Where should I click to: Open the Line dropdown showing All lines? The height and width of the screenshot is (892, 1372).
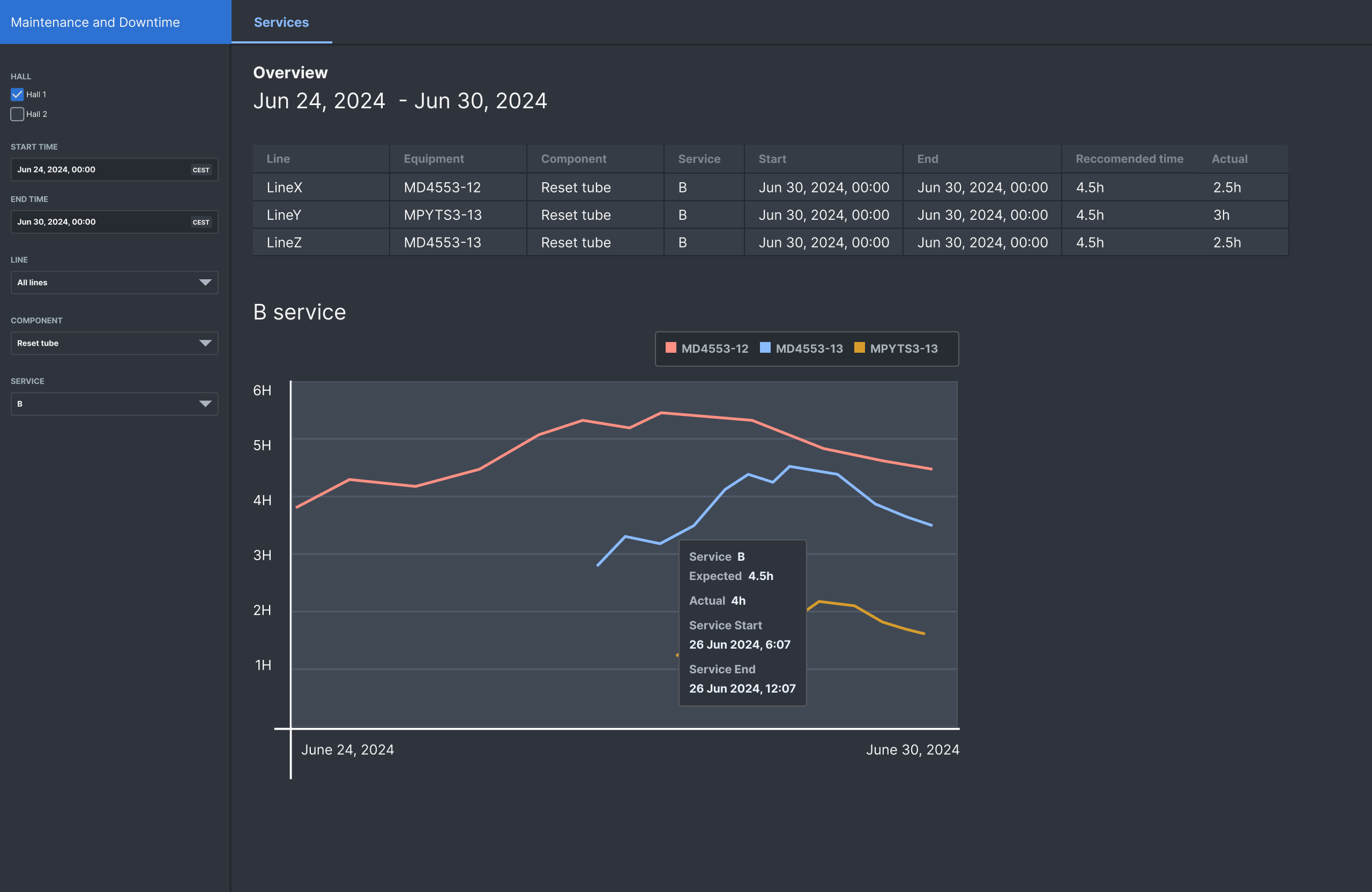pyautogui.click(x=114, y=283)
